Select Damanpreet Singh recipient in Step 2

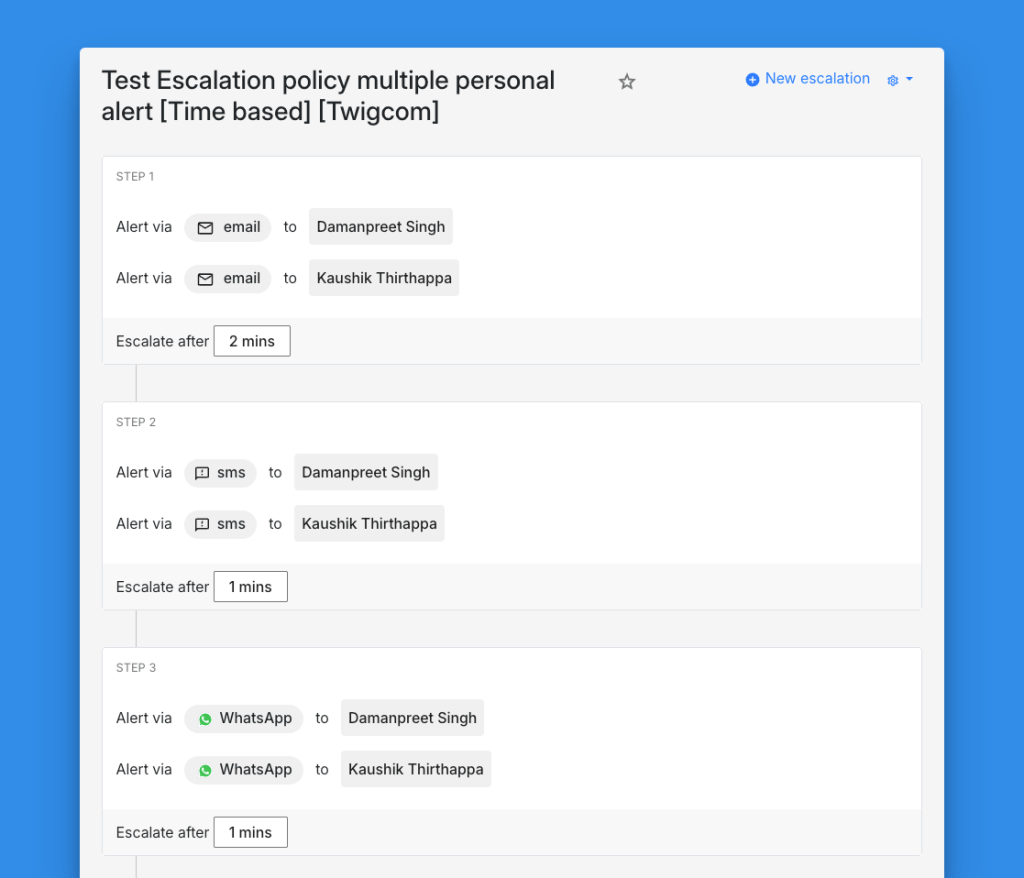(x=366, y=472)
